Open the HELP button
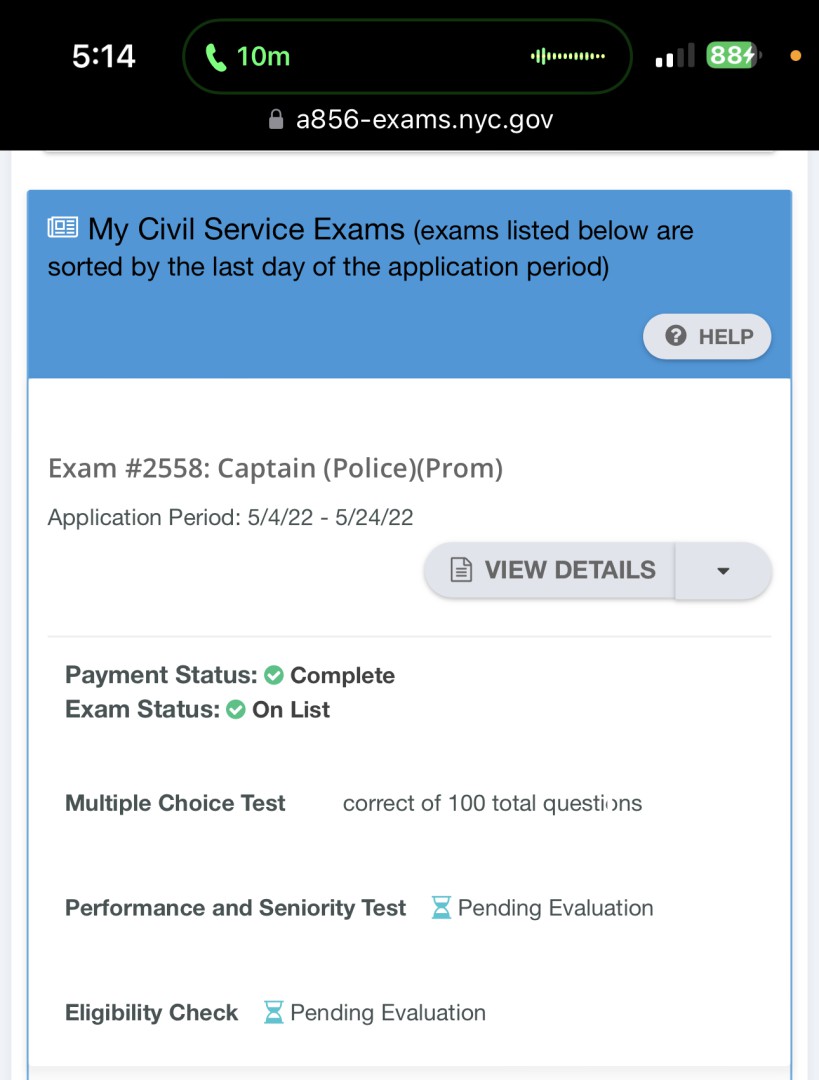819x1080 pixels. (707, 337)
